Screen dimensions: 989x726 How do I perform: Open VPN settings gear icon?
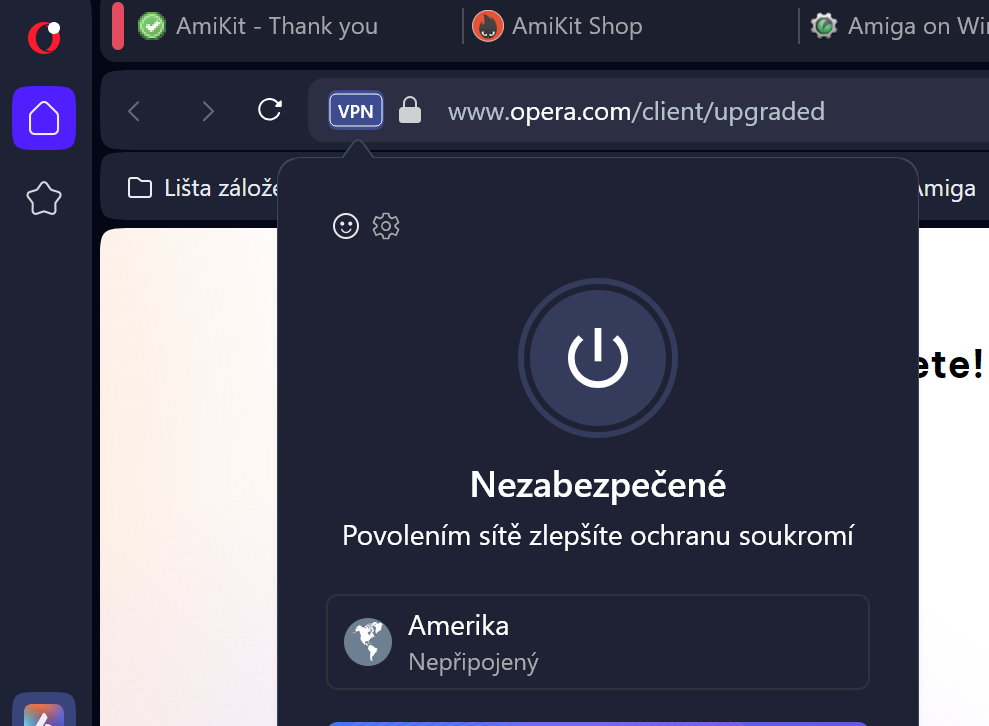click(386, 226)
